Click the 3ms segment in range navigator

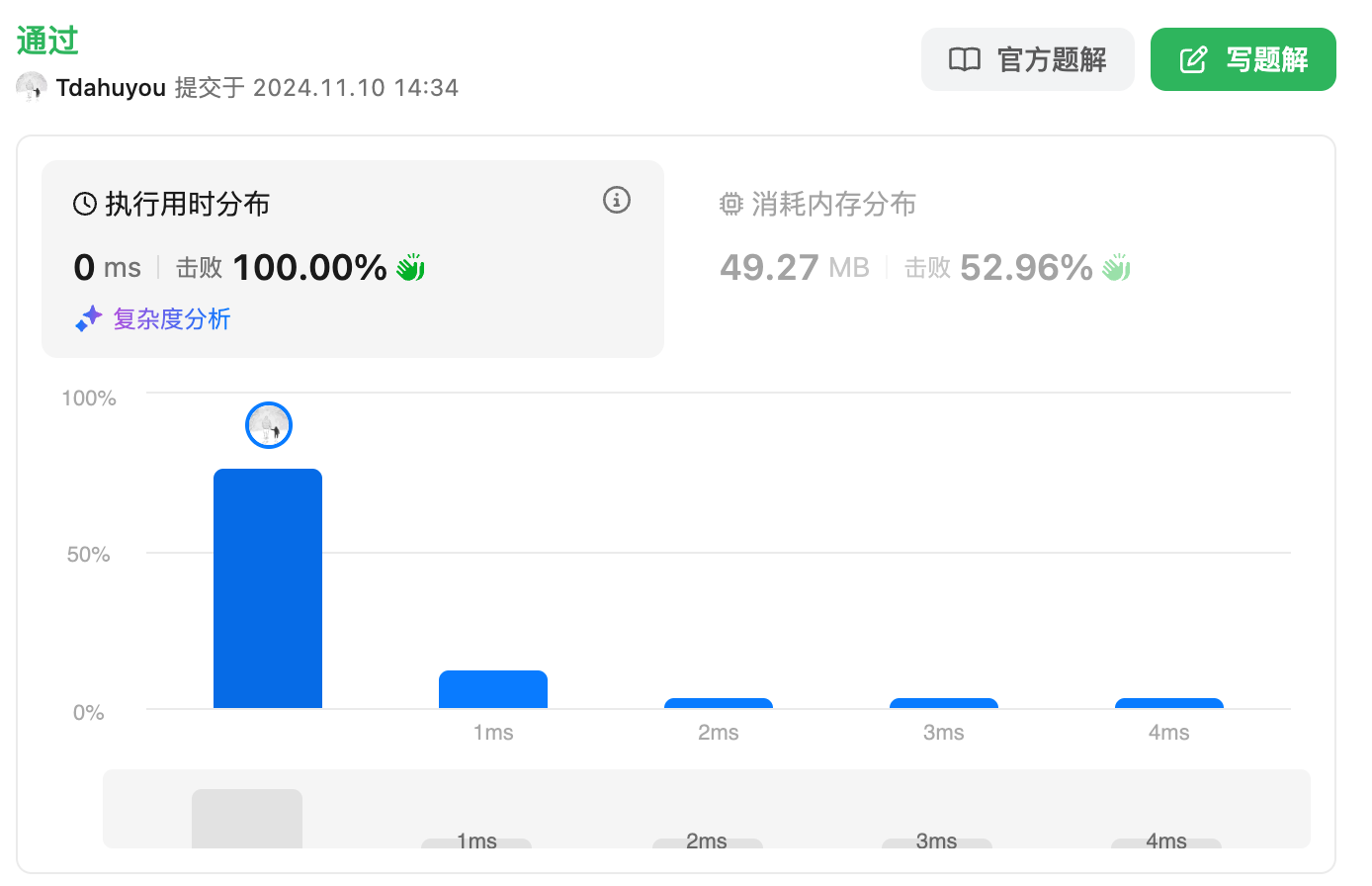click(x=937, y=842)
